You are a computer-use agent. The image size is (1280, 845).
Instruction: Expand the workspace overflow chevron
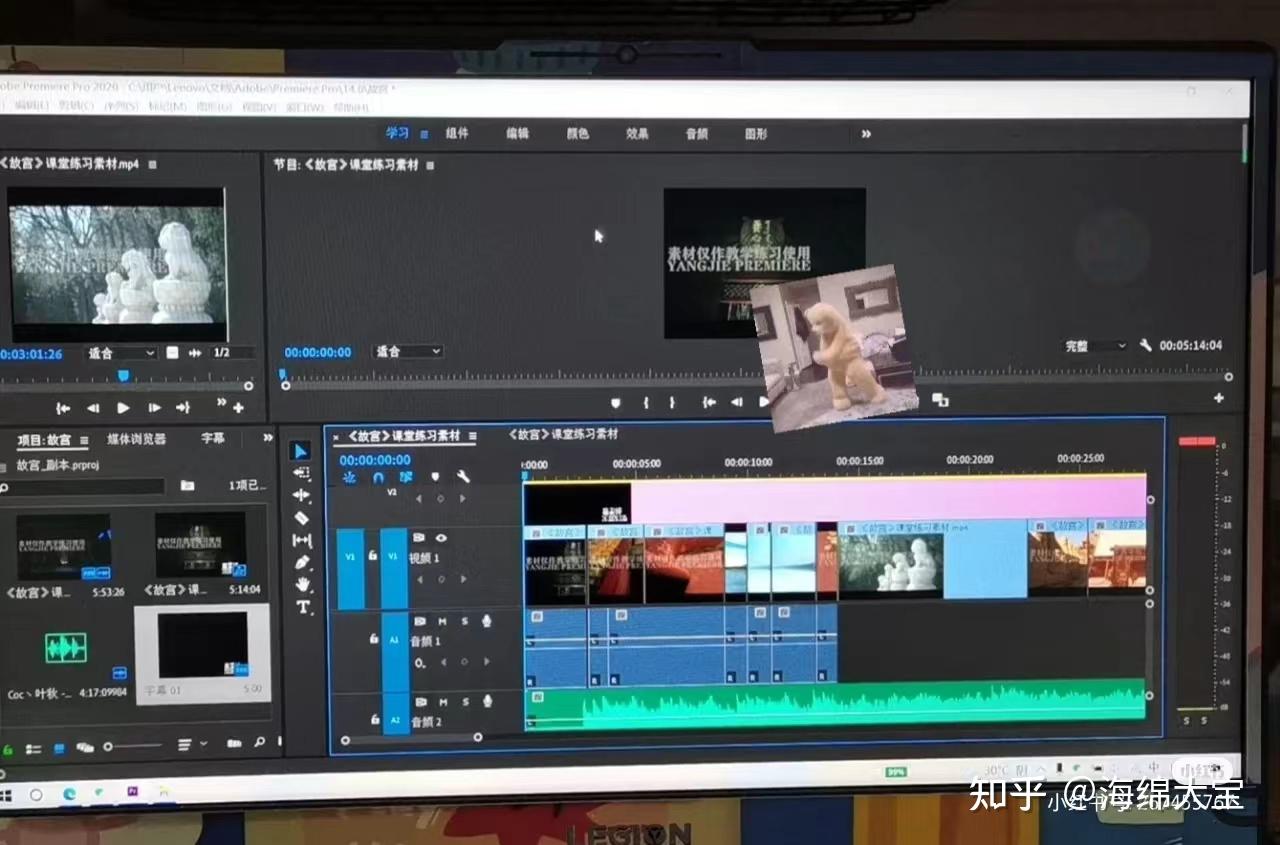point(866,134)
